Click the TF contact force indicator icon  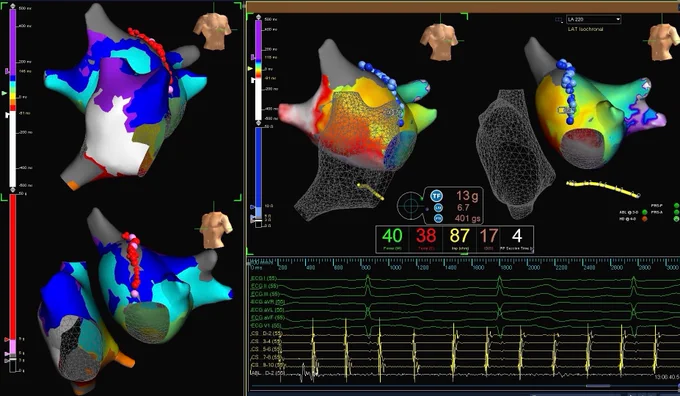click(x=436, y=196)
